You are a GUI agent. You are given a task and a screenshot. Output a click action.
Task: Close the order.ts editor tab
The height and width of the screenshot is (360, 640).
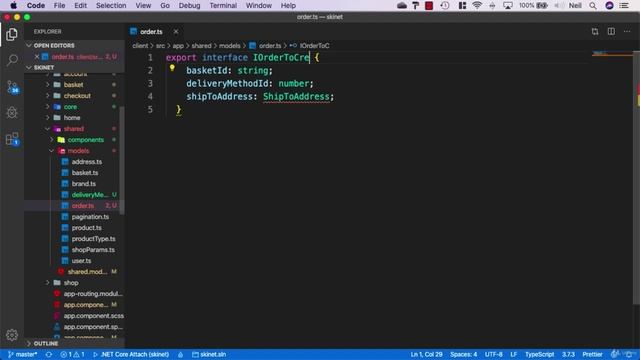(x=176, y=31)
